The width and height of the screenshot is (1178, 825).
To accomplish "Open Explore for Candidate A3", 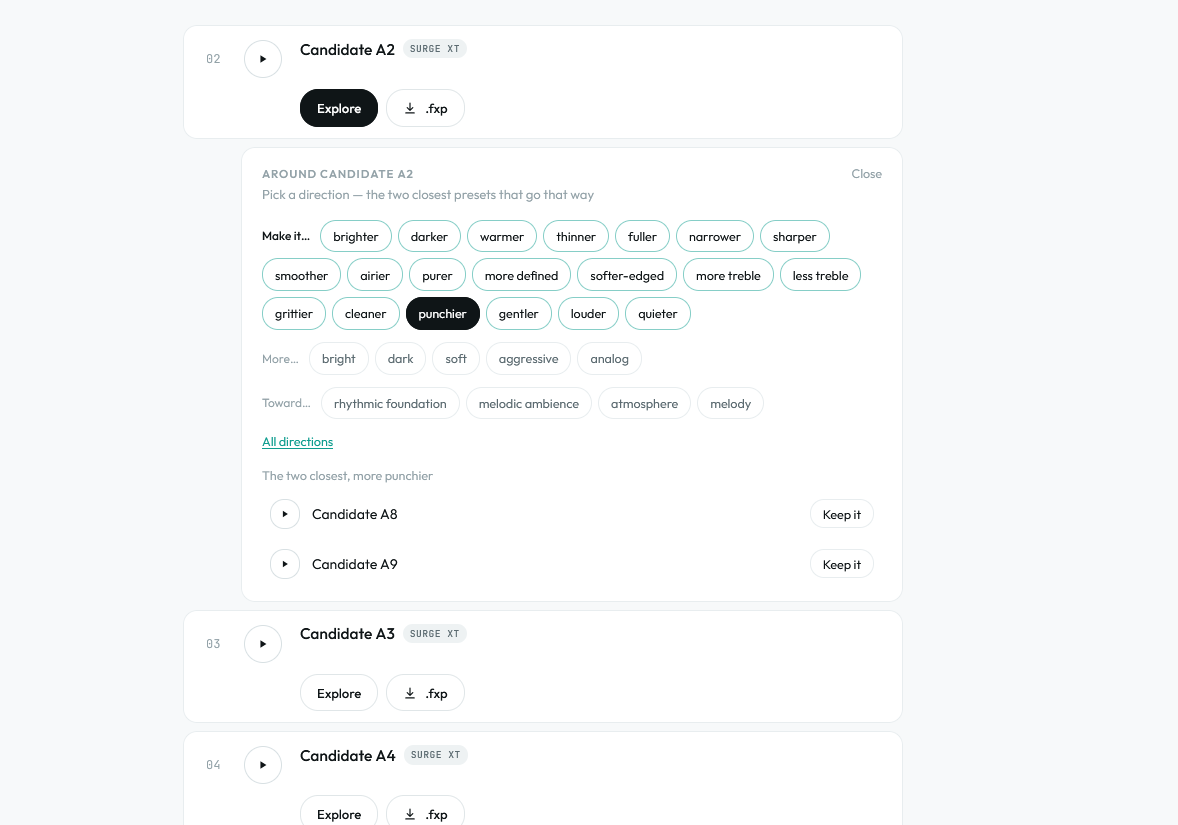I will click(x=339, y=694).
